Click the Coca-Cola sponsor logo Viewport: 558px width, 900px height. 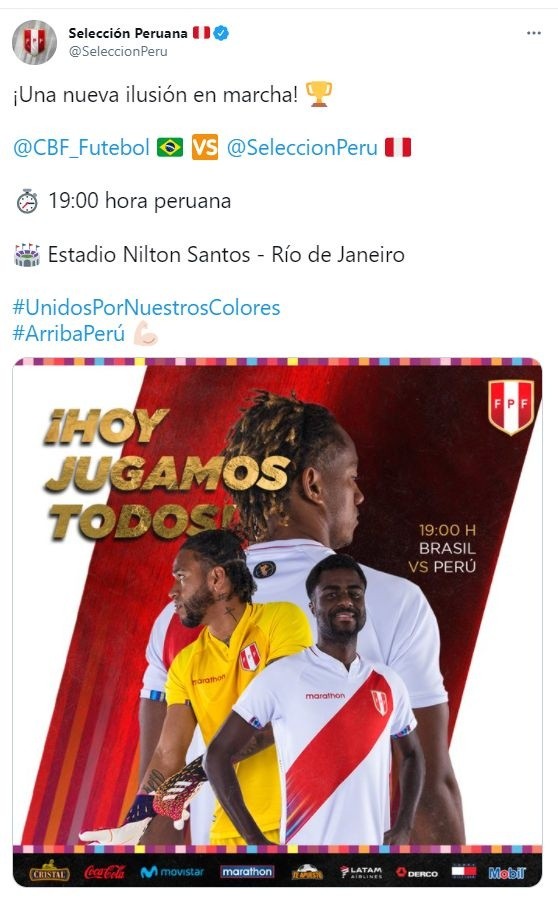(x=104, y=872)
